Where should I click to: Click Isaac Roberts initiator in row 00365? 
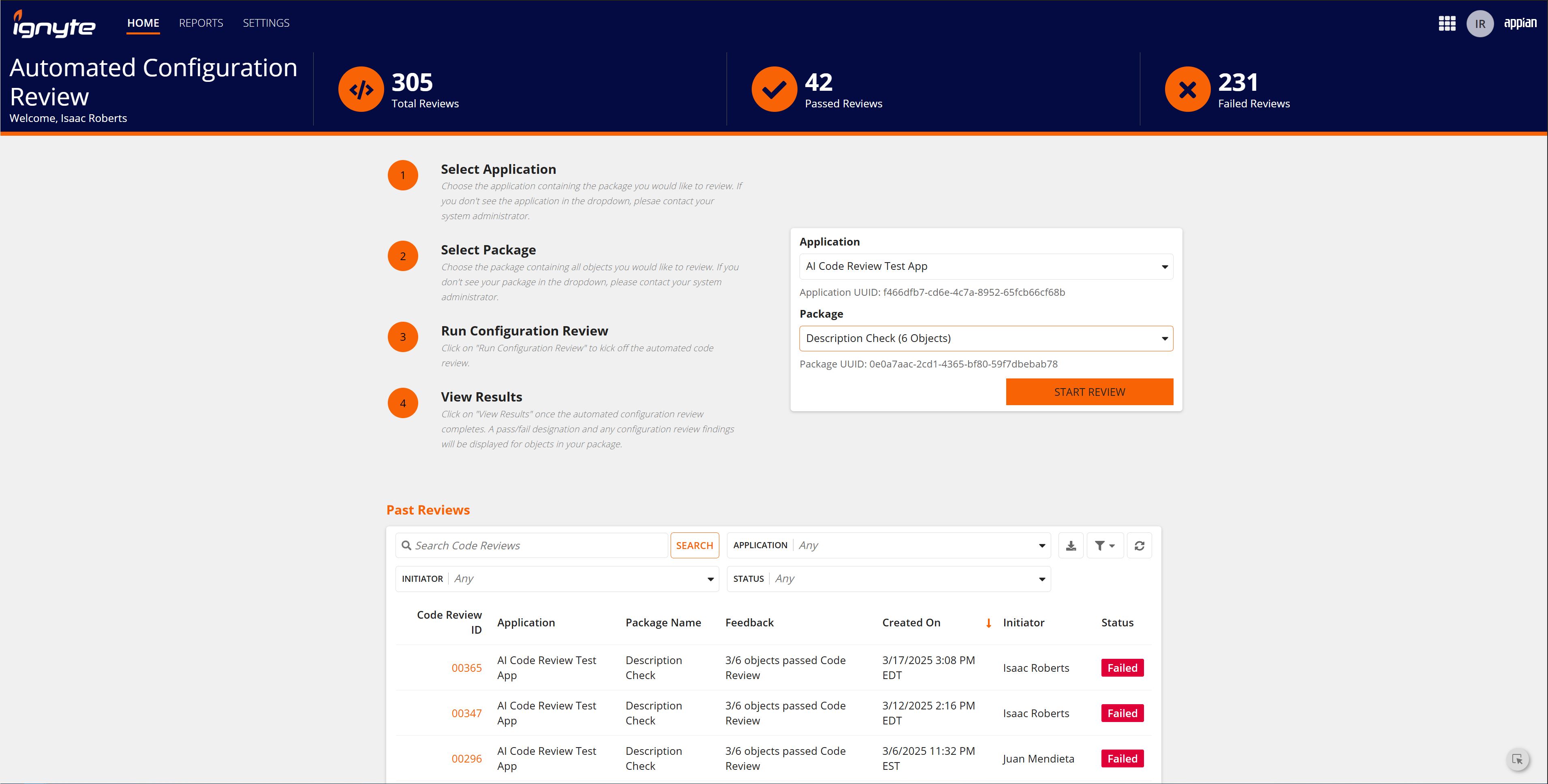1035,668
